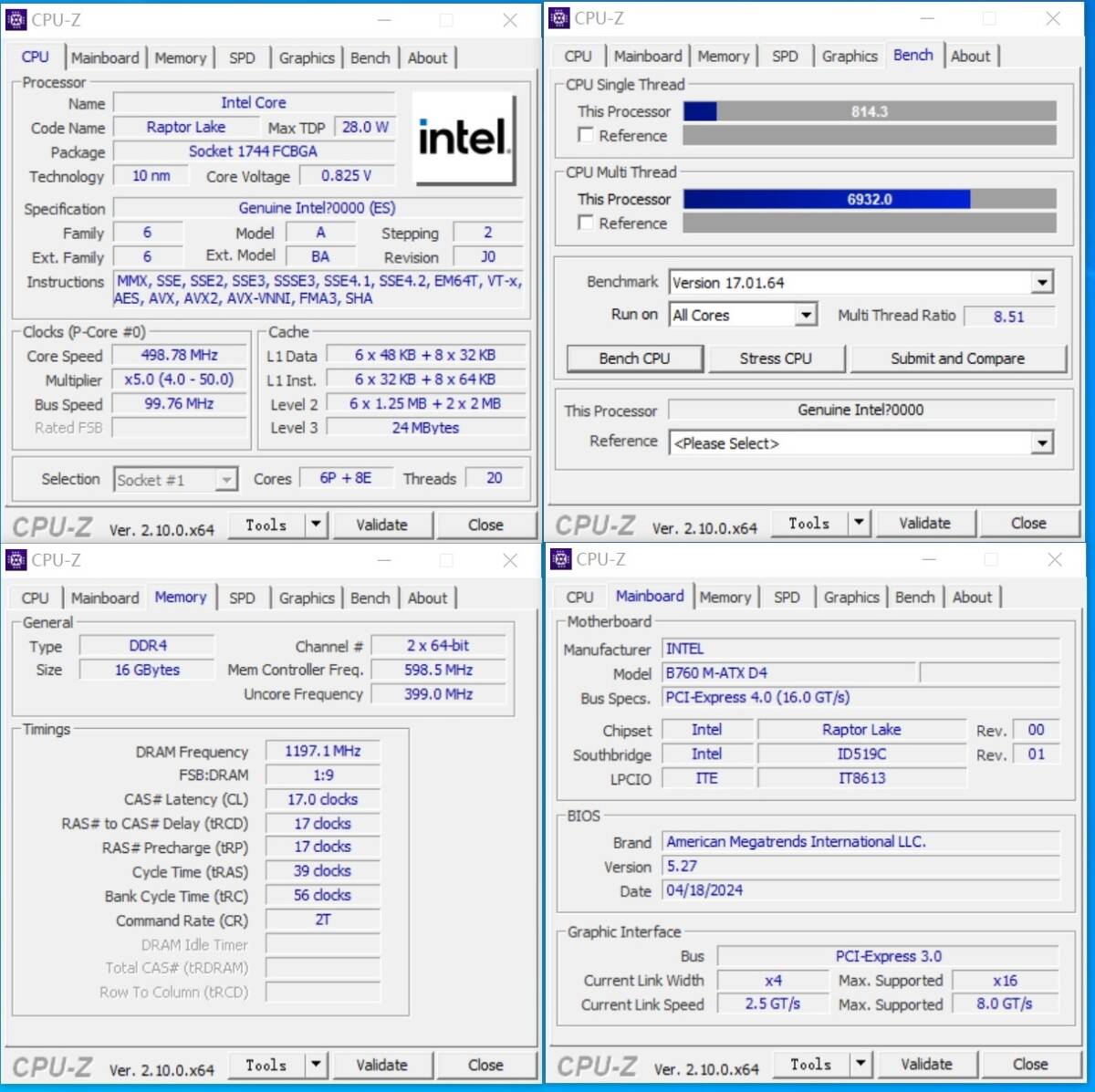The image size is (1095, 1092).
Task: Click the Southbridge value ID519C
Action: (x=862, y=754)
